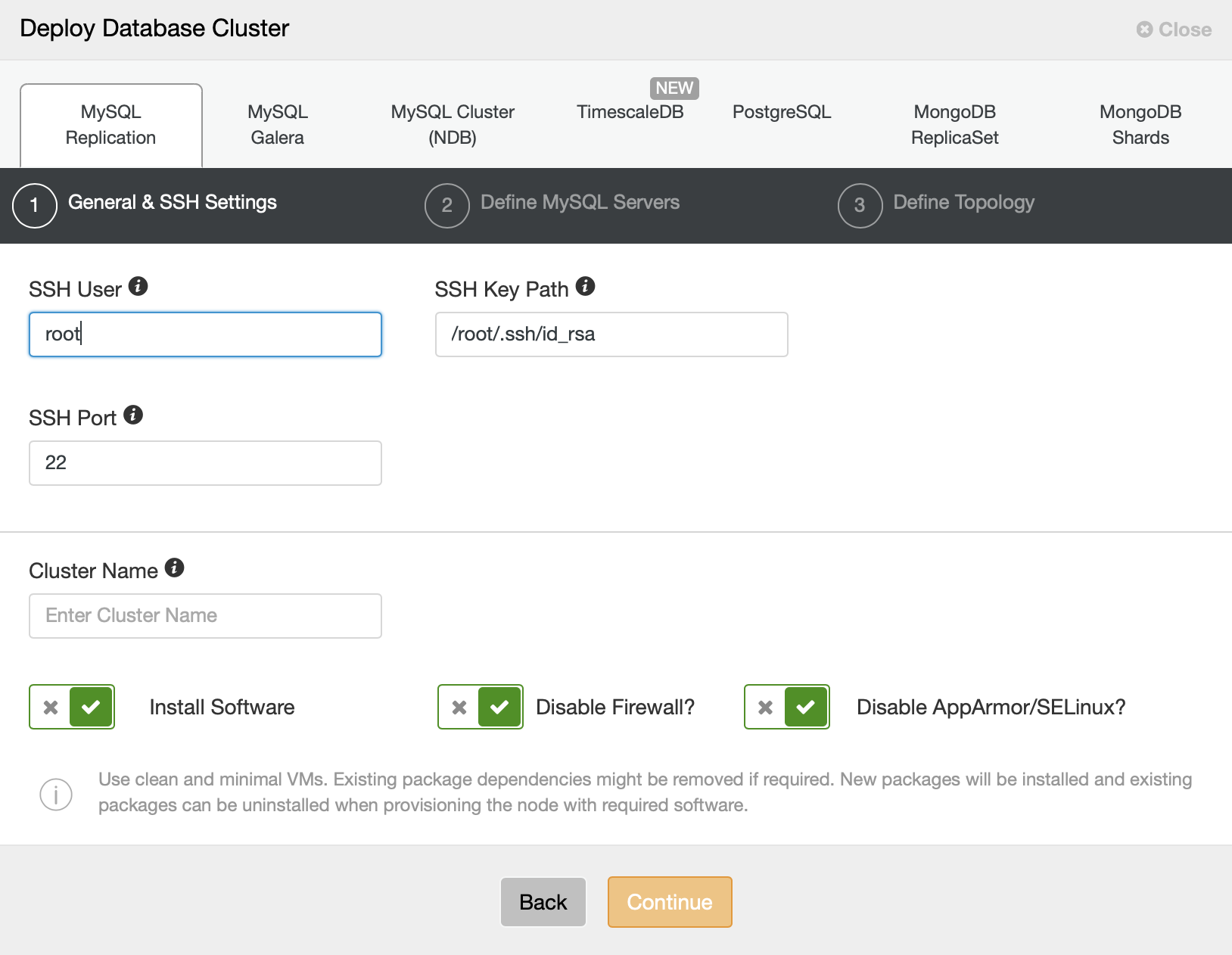
Task: Click the Back button
Action: click(543, 902)
